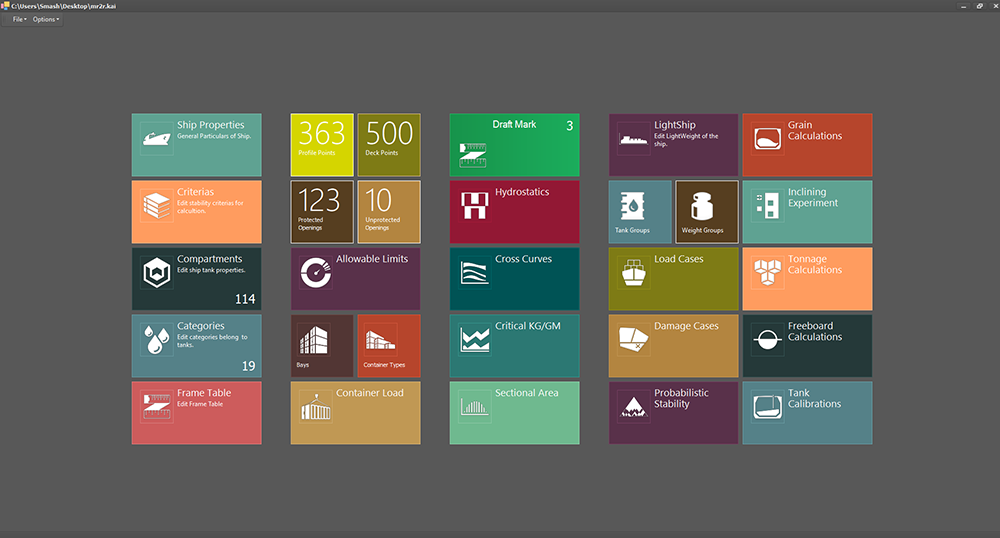The height and width of the screenshot is (538, 1000).
Task: Click the Ship Properties ship icon
Action: (x=157, y=137)
